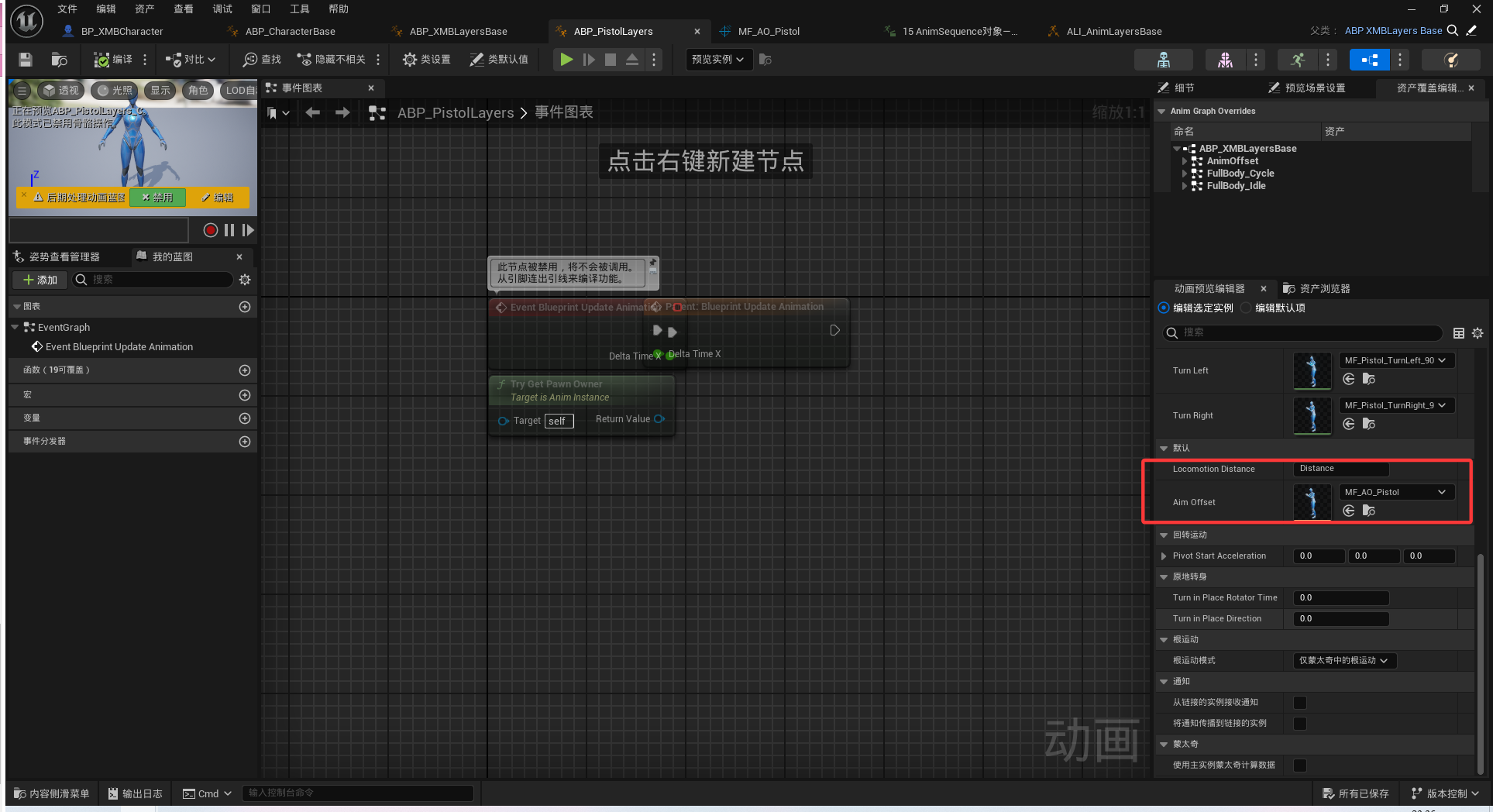Click Turn in Place Rotator Time field
Viewport: 1493px width, 812px height.
tap(1341, 598)
